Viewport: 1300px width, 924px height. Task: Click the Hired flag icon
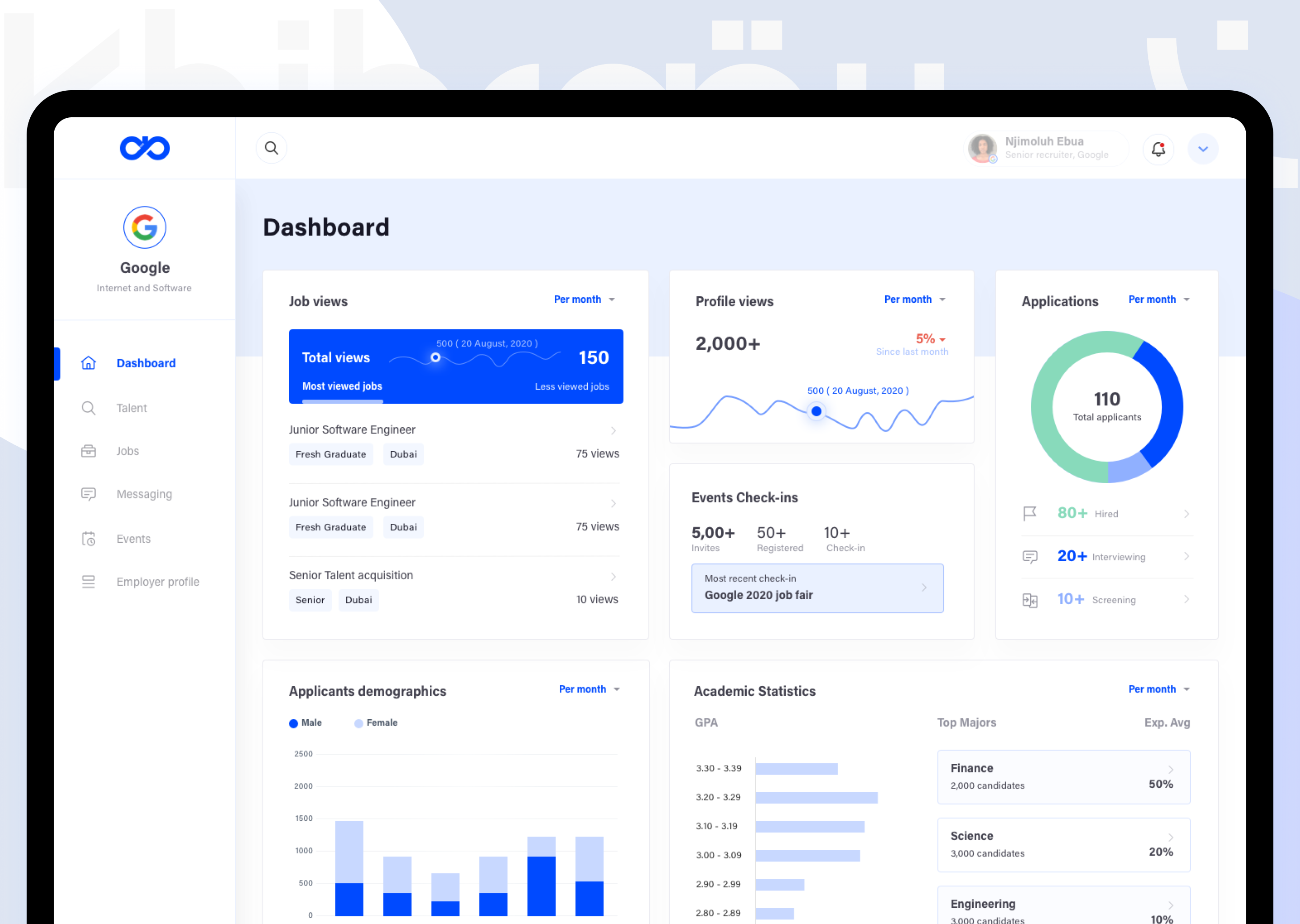tap(1029, 513)
